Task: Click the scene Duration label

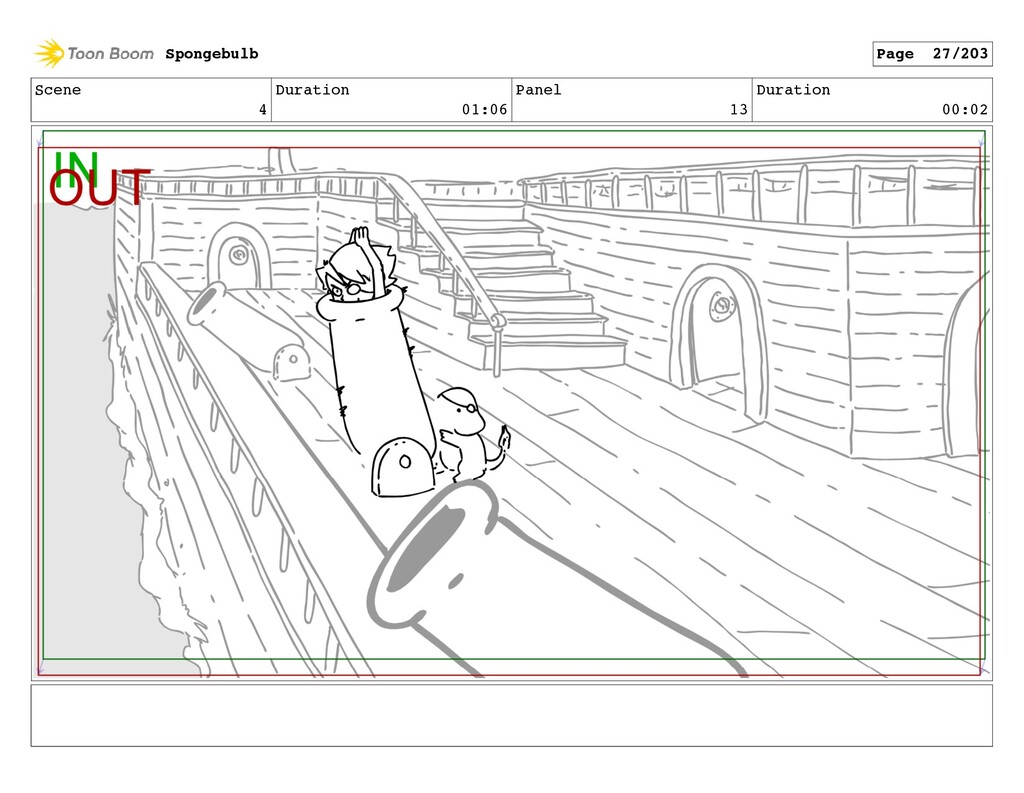Action: [x=312, y=90]
